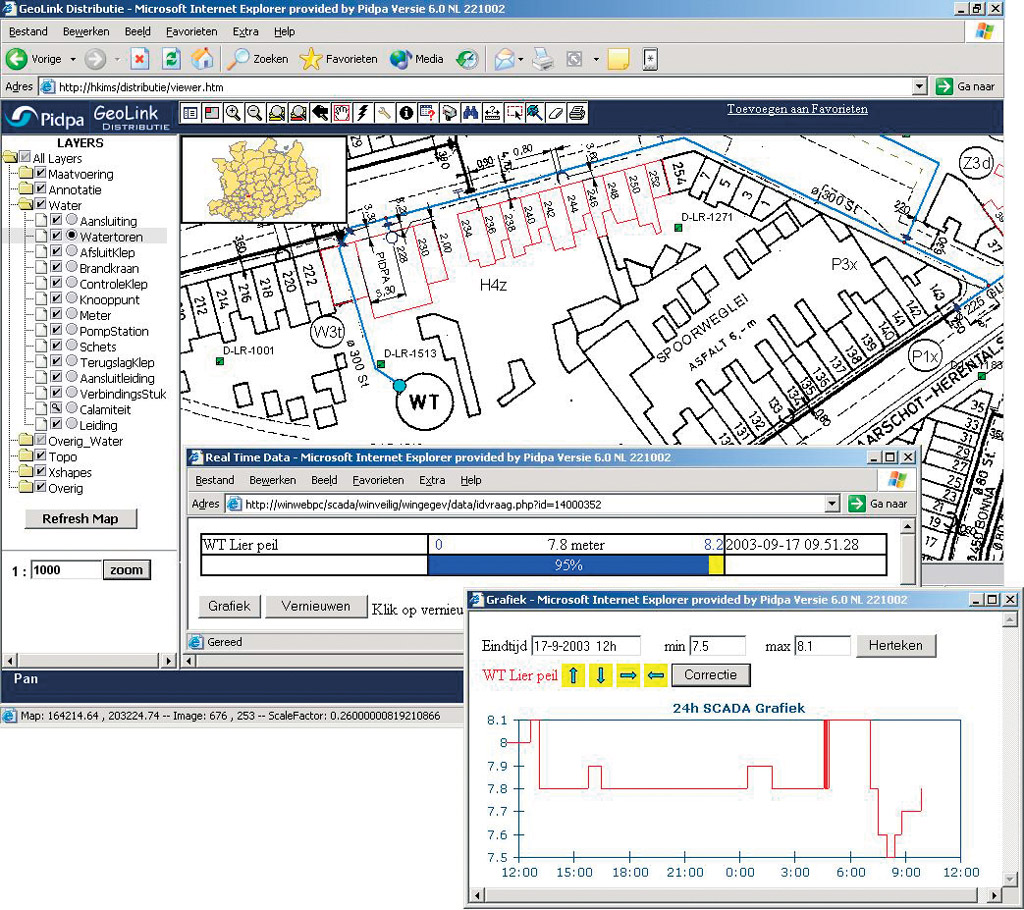Click the yellow up arrow in Grafiek
The image size is (1024, 910).
[x=573, y=675]
